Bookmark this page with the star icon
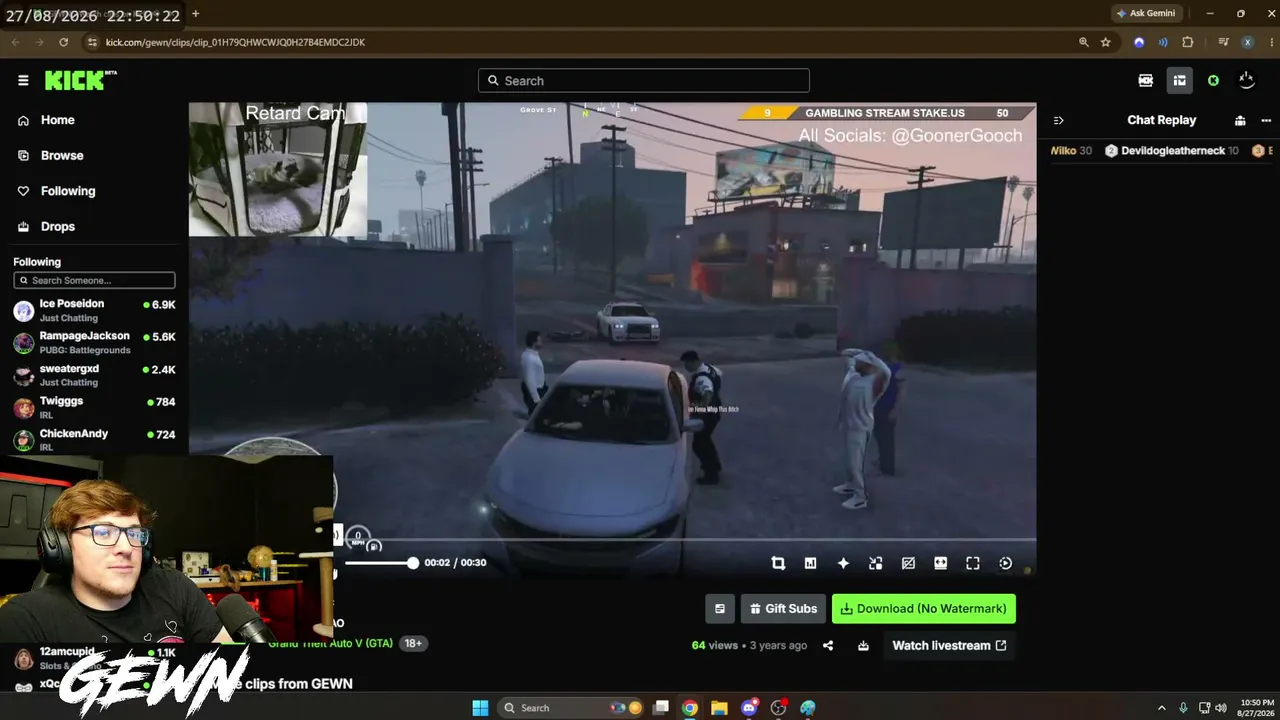This screenshot has width=1280, height=720. coord(1105,42)
